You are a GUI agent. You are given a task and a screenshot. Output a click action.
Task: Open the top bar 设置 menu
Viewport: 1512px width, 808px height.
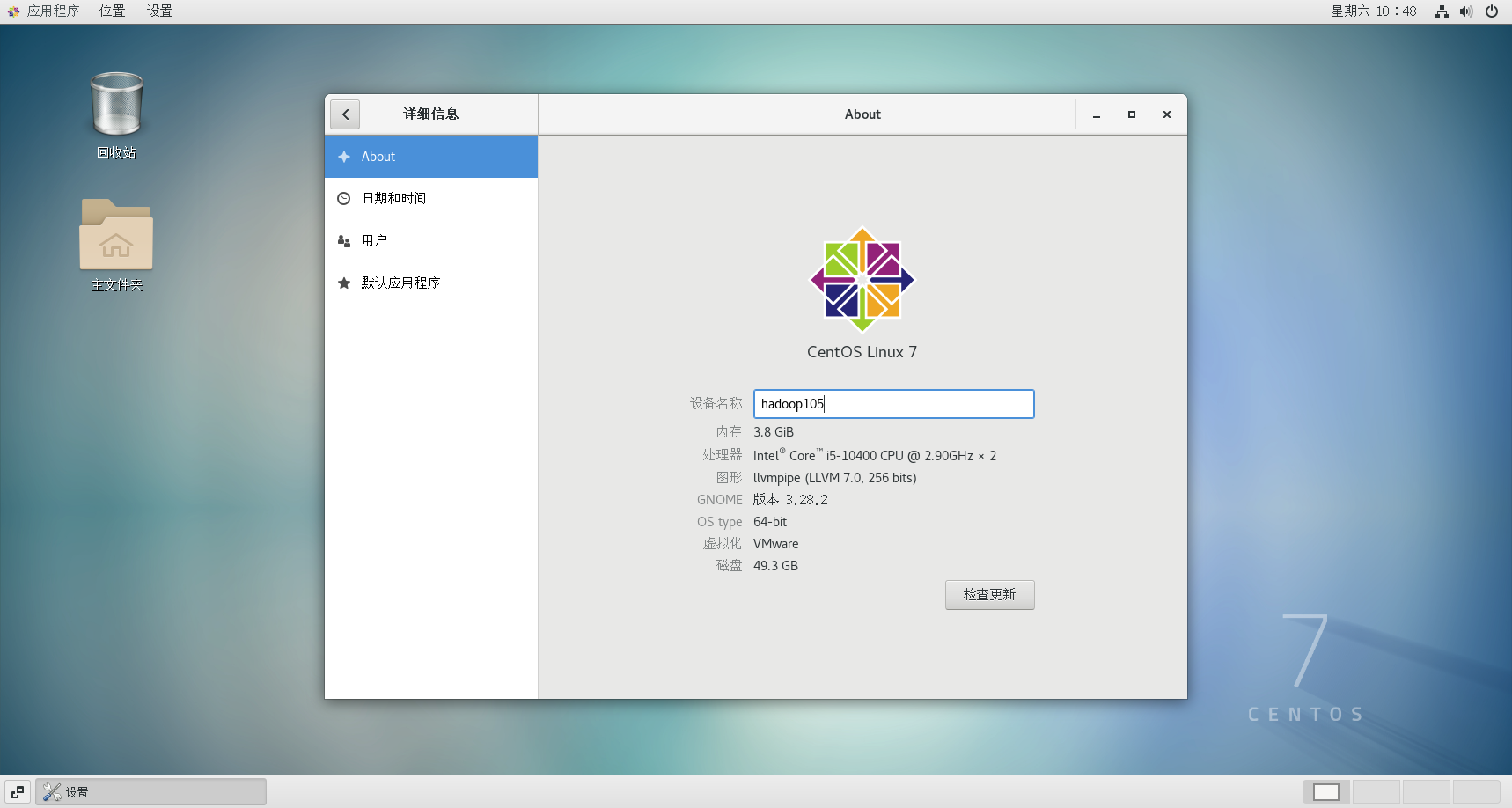coord(160,11)
